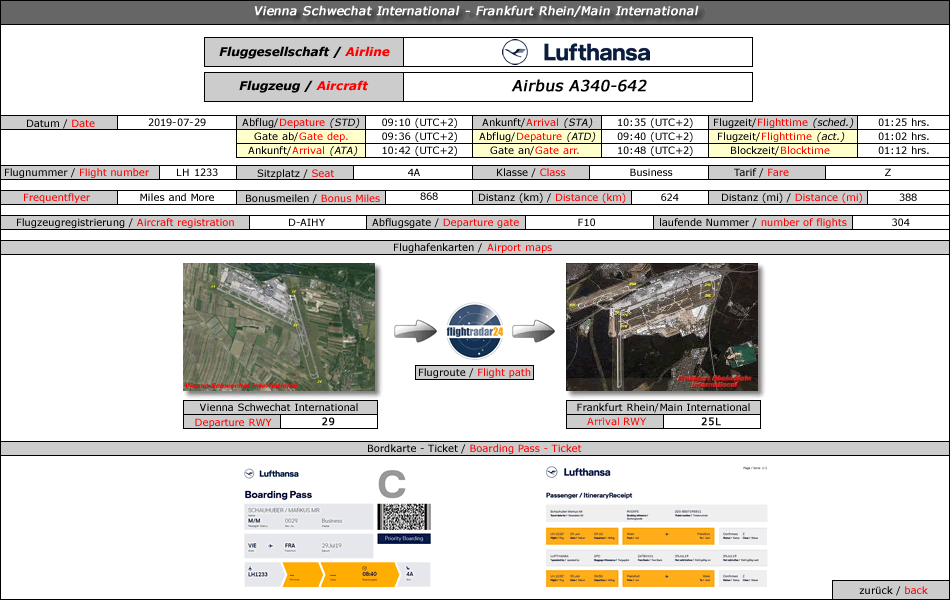Click the flight number LH 1233 value
This screenshot has height=600, width=950.
click(197, 172)
